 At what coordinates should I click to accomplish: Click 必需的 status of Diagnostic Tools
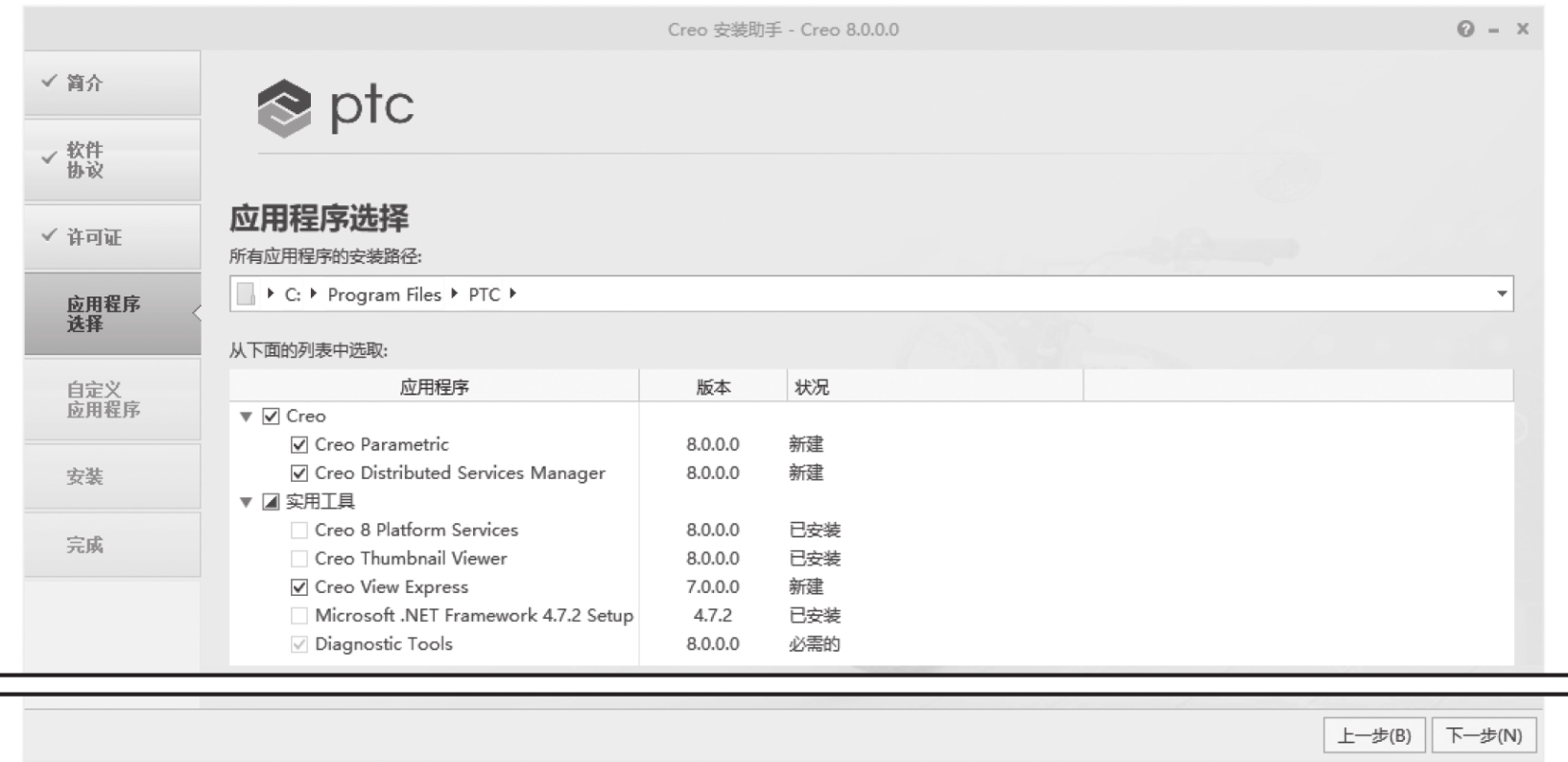[x=815, y=644]
